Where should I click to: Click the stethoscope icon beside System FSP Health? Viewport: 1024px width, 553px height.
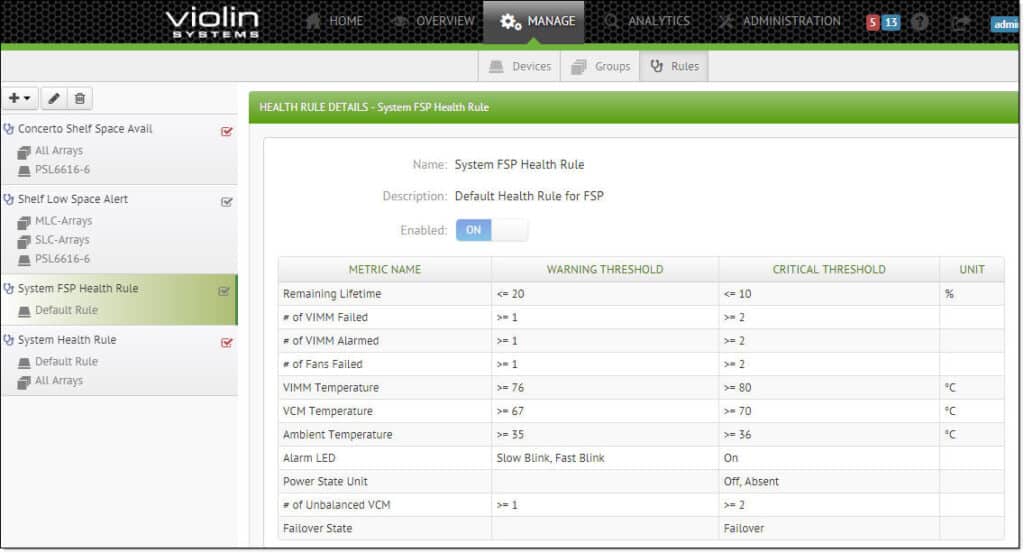point(8,289)
